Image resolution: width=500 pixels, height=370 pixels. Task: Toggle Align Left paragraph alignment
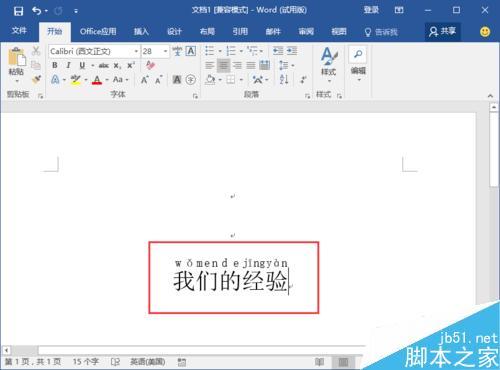[210, 65]
